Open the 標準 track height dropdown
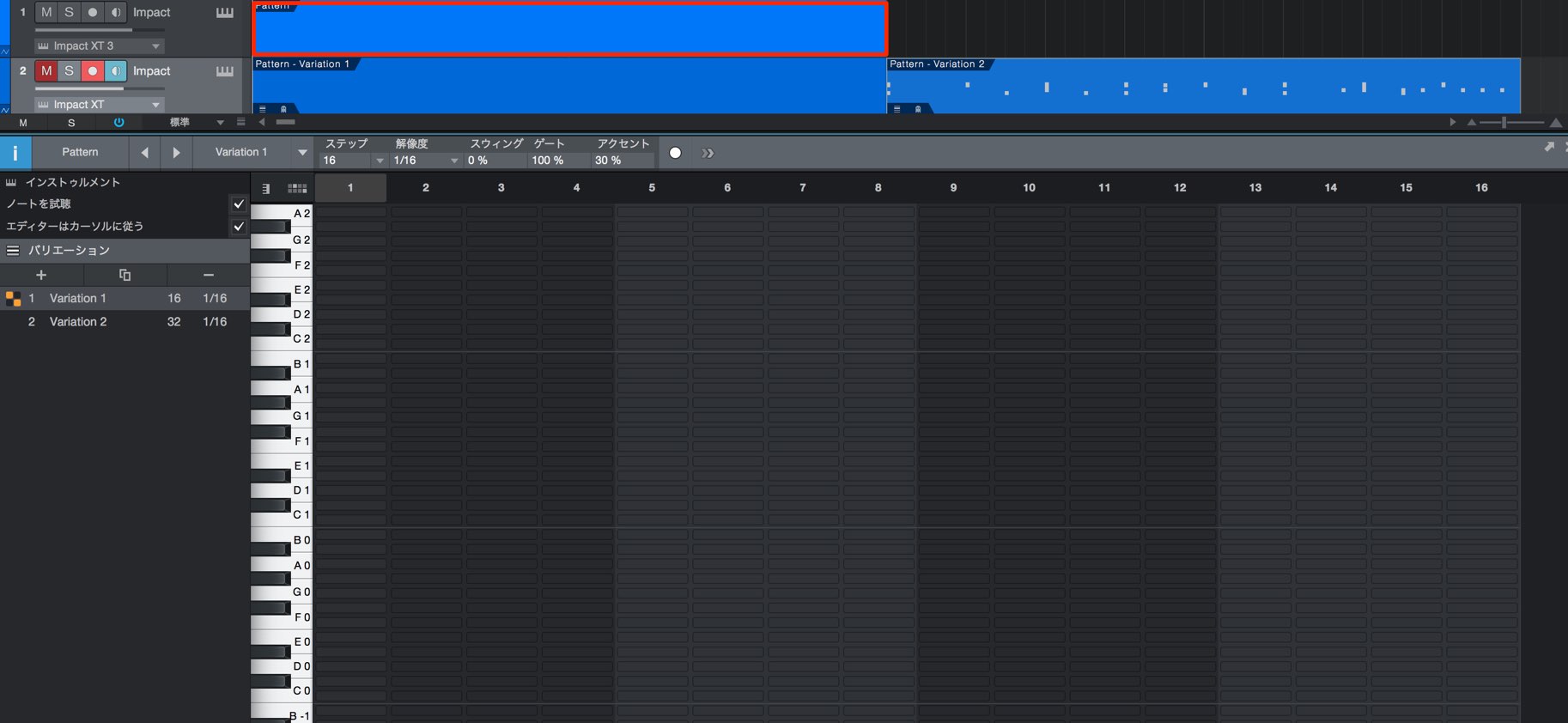The width and height of the screenshot is (1568, 723). [x=196, y=123]
